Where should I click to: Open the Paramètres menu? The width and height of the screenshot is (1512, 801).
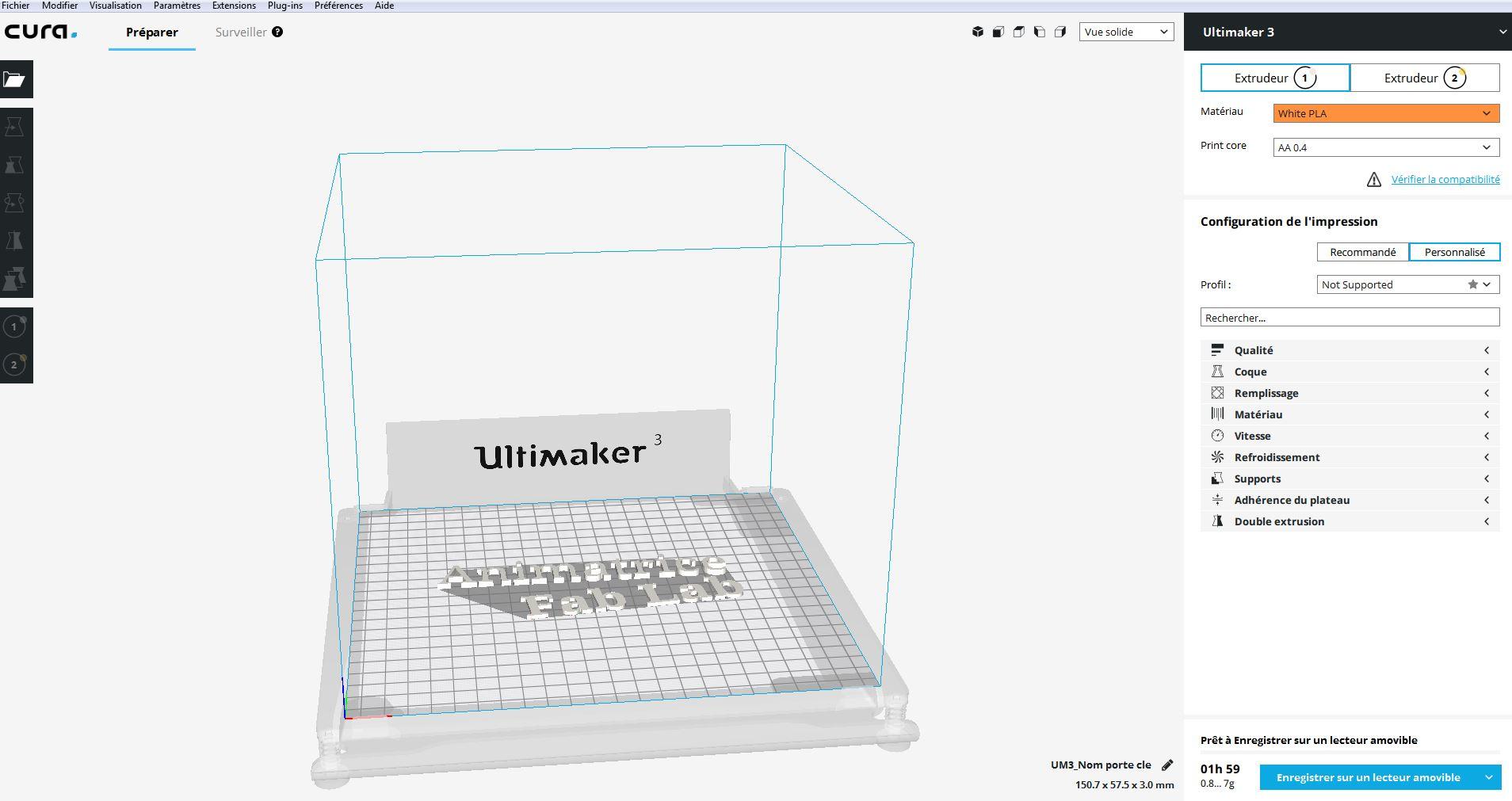pyautogui.click(x=177, y=6)
